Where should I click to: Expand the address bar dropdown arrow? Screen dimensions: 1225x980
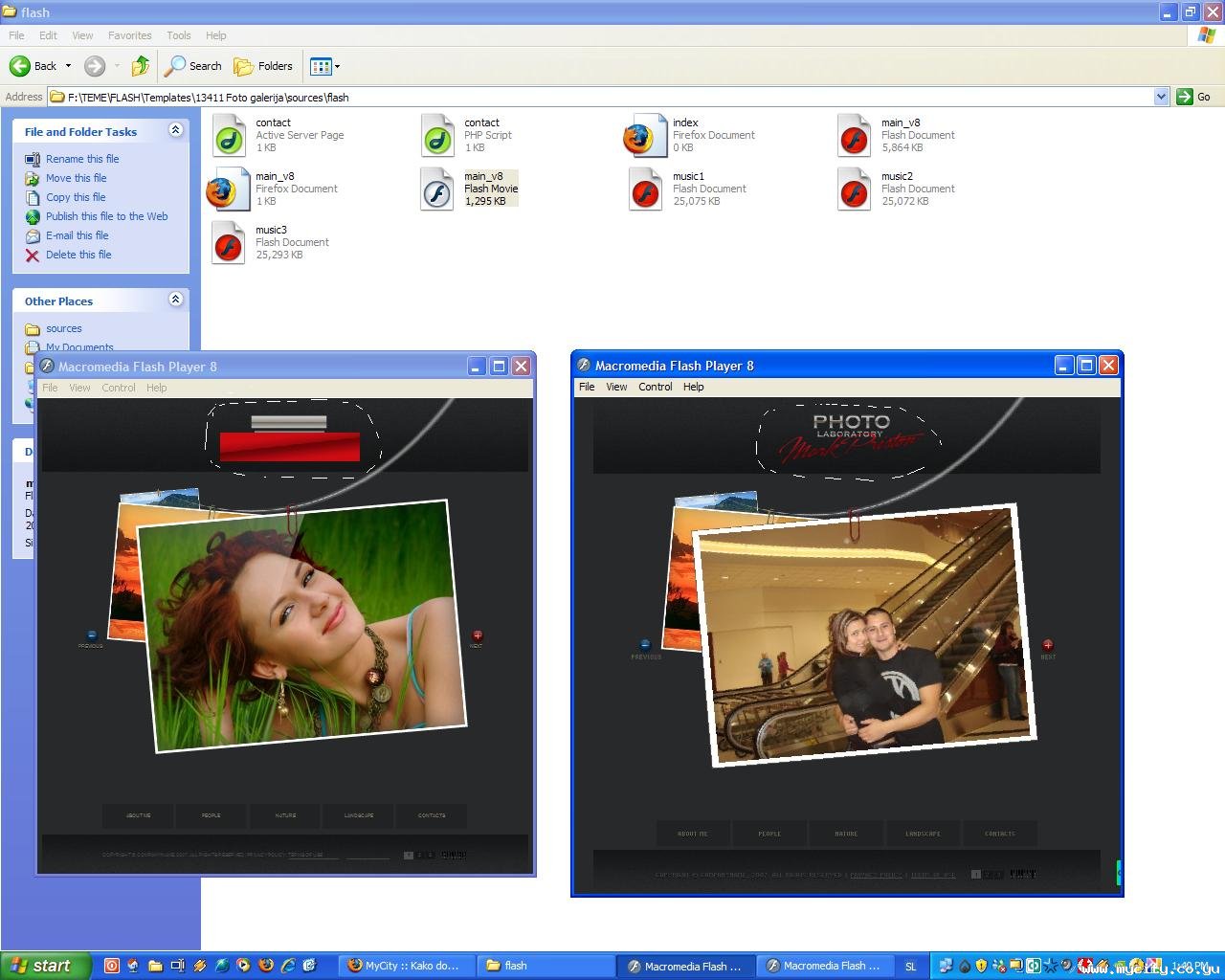tap(1161, 97)
